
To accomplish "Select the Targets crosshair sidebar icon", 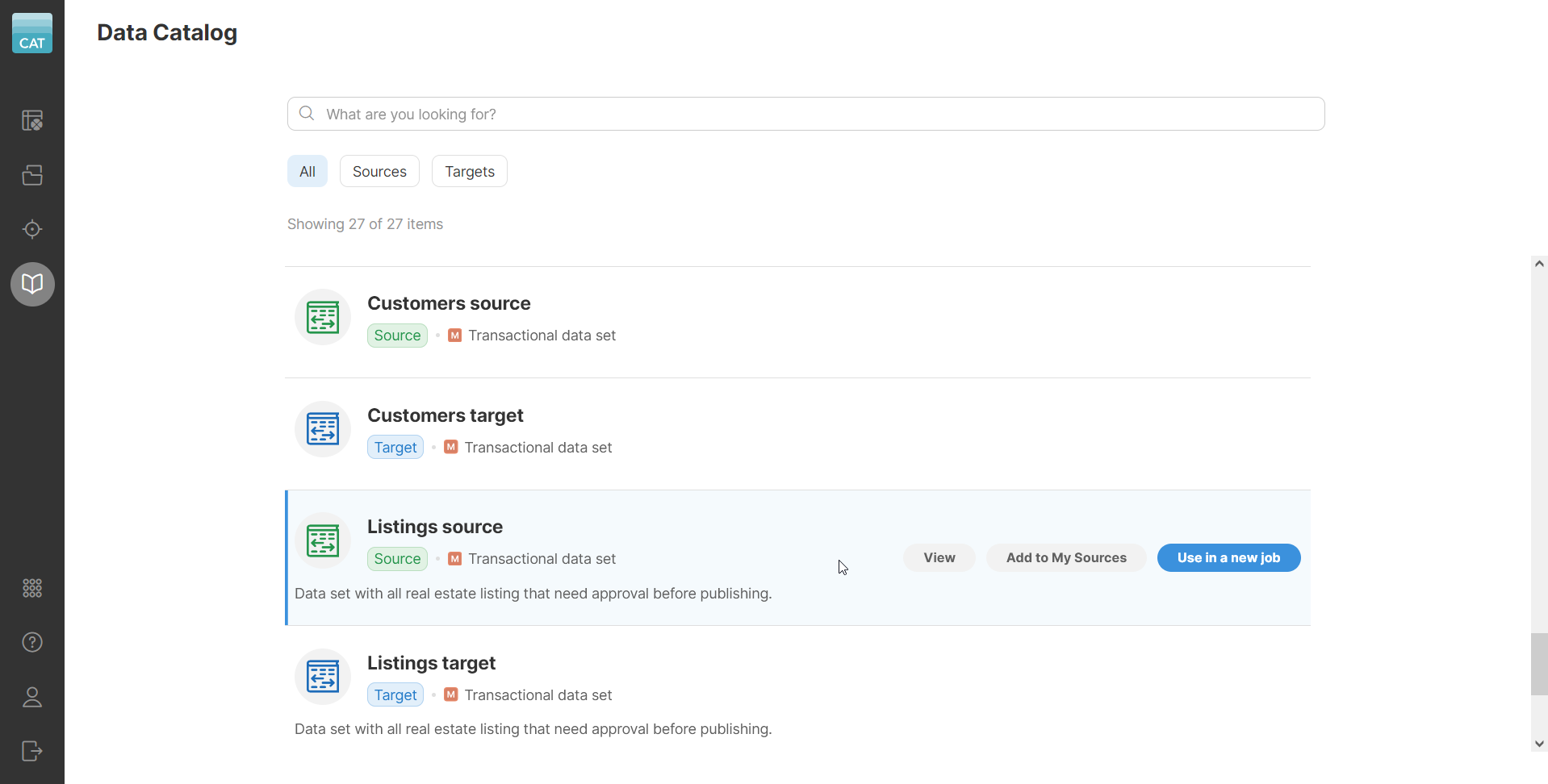I will coord(31,229).
